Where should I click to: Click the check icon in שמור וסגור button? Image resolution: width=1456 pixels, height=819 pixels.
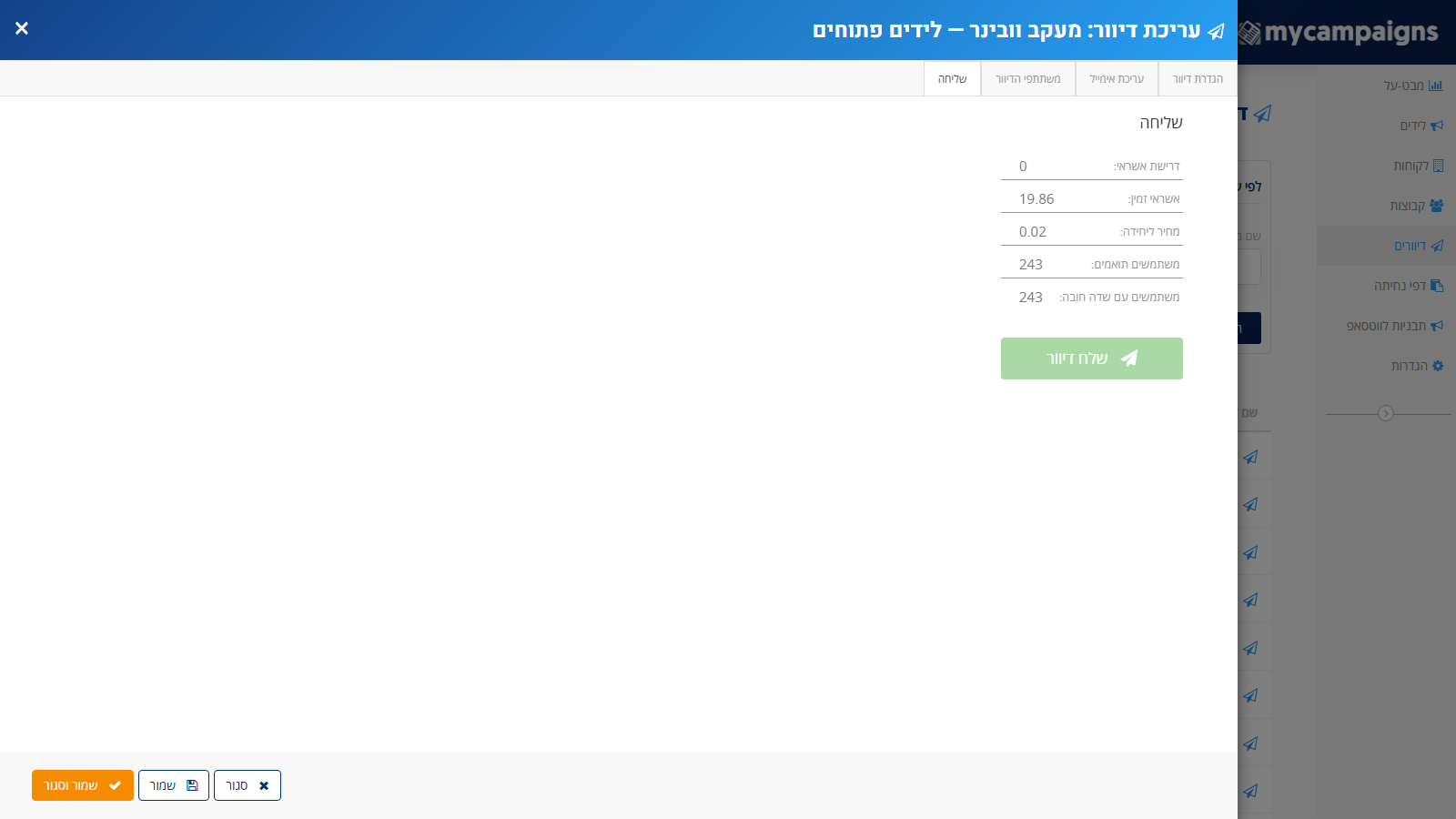(x=115, y=785)
